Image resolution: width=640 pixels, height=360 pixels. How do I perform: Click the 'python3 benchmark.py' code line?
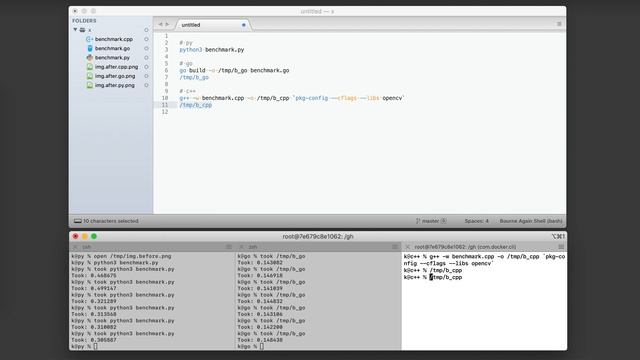[x=211, y=50]
